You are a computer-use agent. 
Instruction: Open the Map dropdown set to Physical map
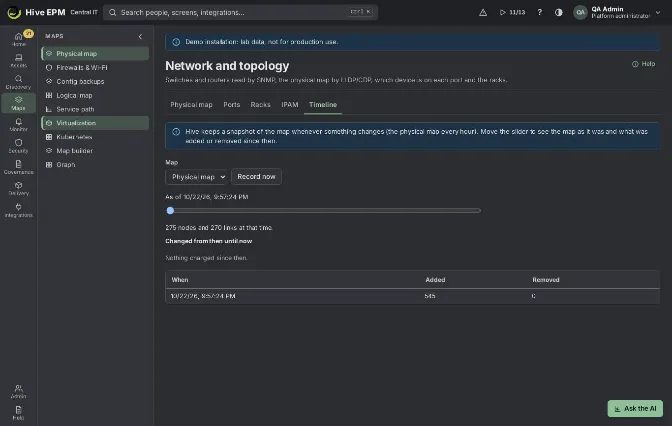[x=197, y=177]
